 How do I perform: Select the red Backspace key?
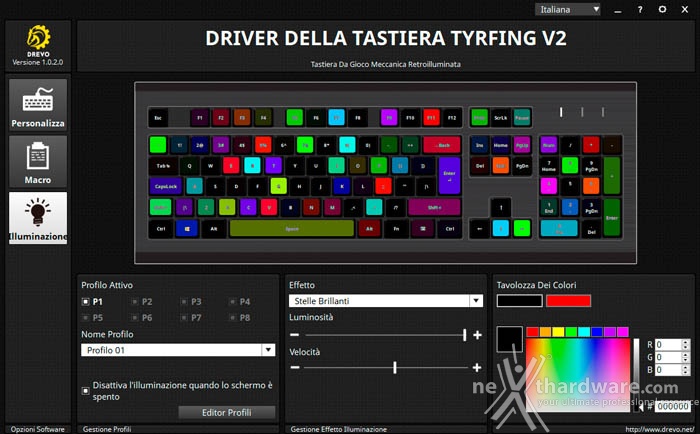click(442, 145)
